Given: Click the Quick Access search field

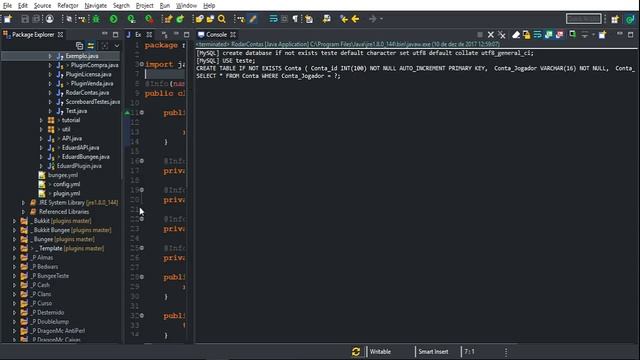Looking at the screenshot, I should point(584,19).
